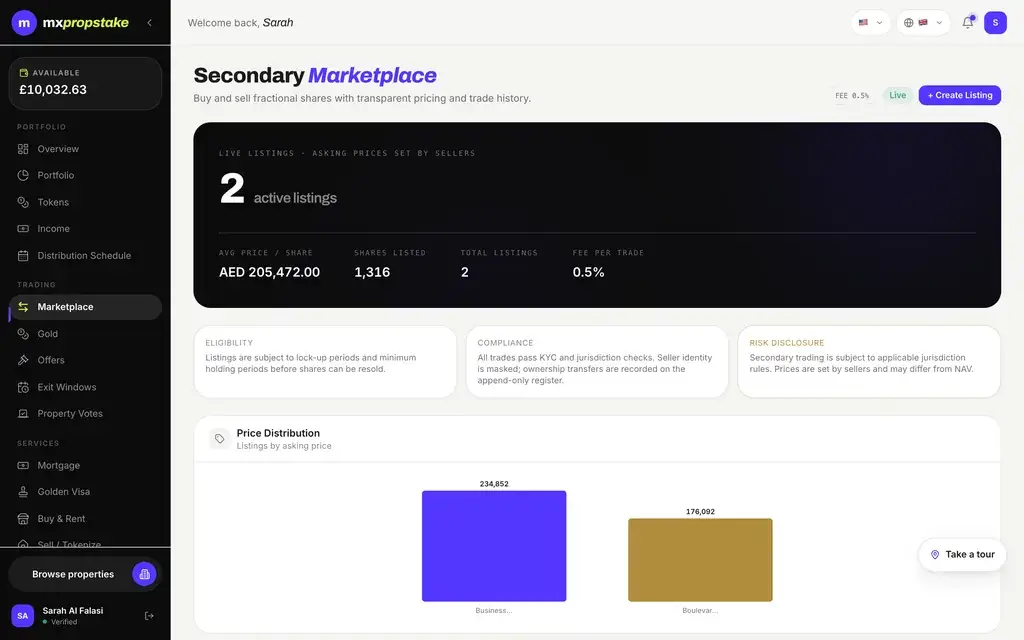
Task: Open the Mortgage service
Action: pos(85,466)
